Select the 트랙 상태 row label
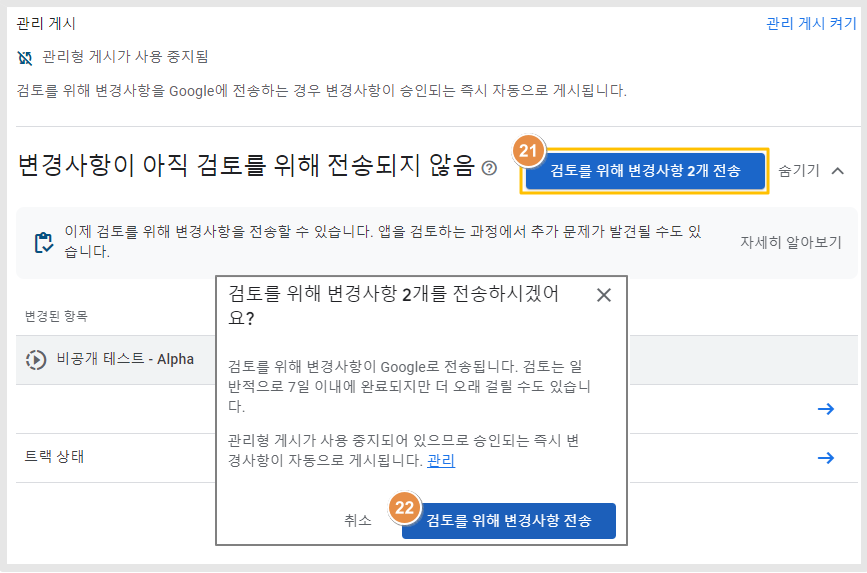Screen dimensions: 867x573 pos(54,457)
